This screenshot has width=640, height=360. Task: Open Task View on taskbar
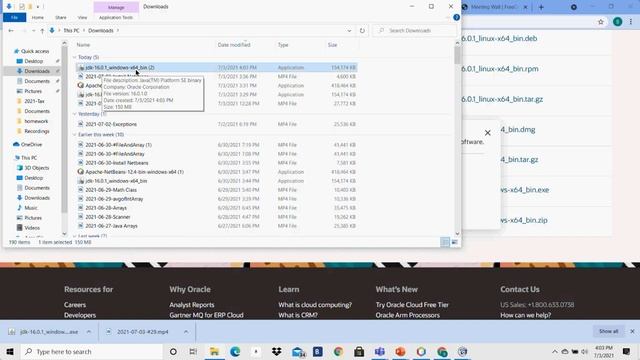coord(193,351)
